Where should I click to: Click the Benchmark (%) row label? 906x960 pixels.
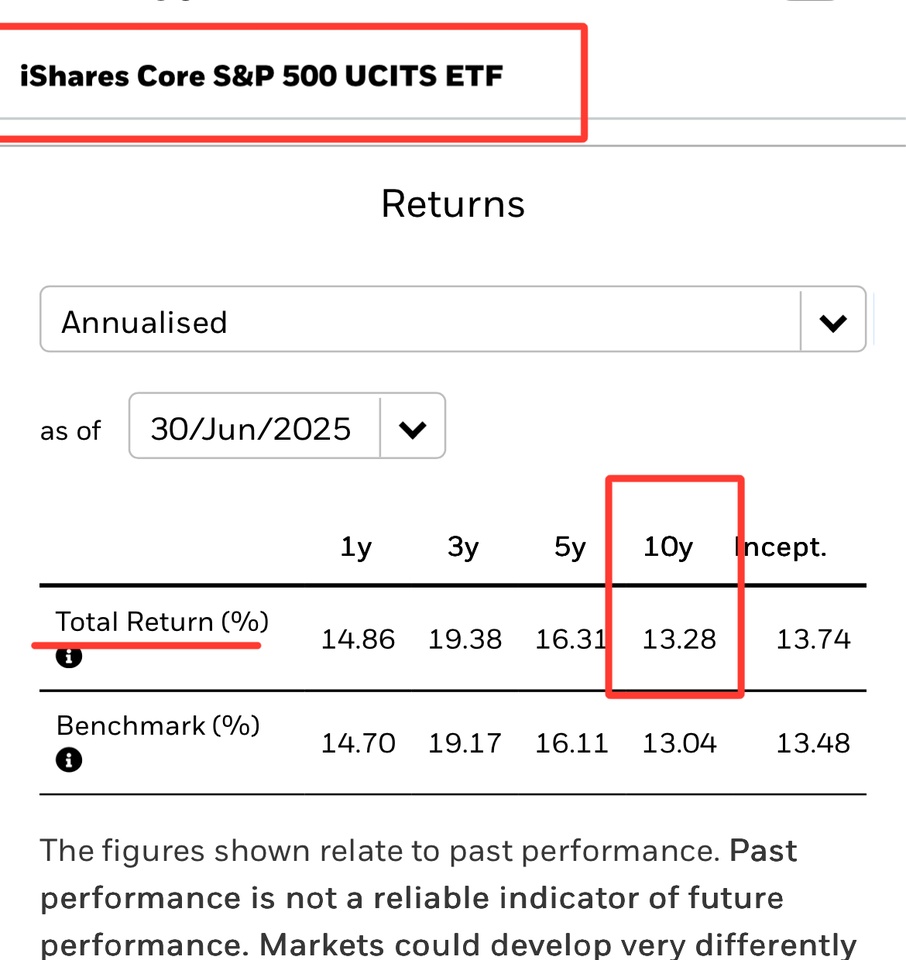(158, 726)
